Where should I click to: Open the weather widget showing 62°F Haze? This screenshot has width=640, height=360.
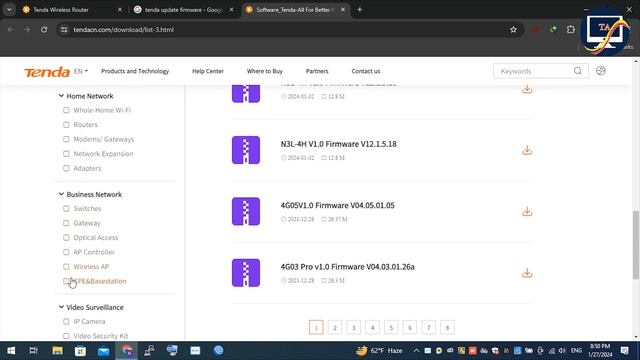click(x=379, y=351)
